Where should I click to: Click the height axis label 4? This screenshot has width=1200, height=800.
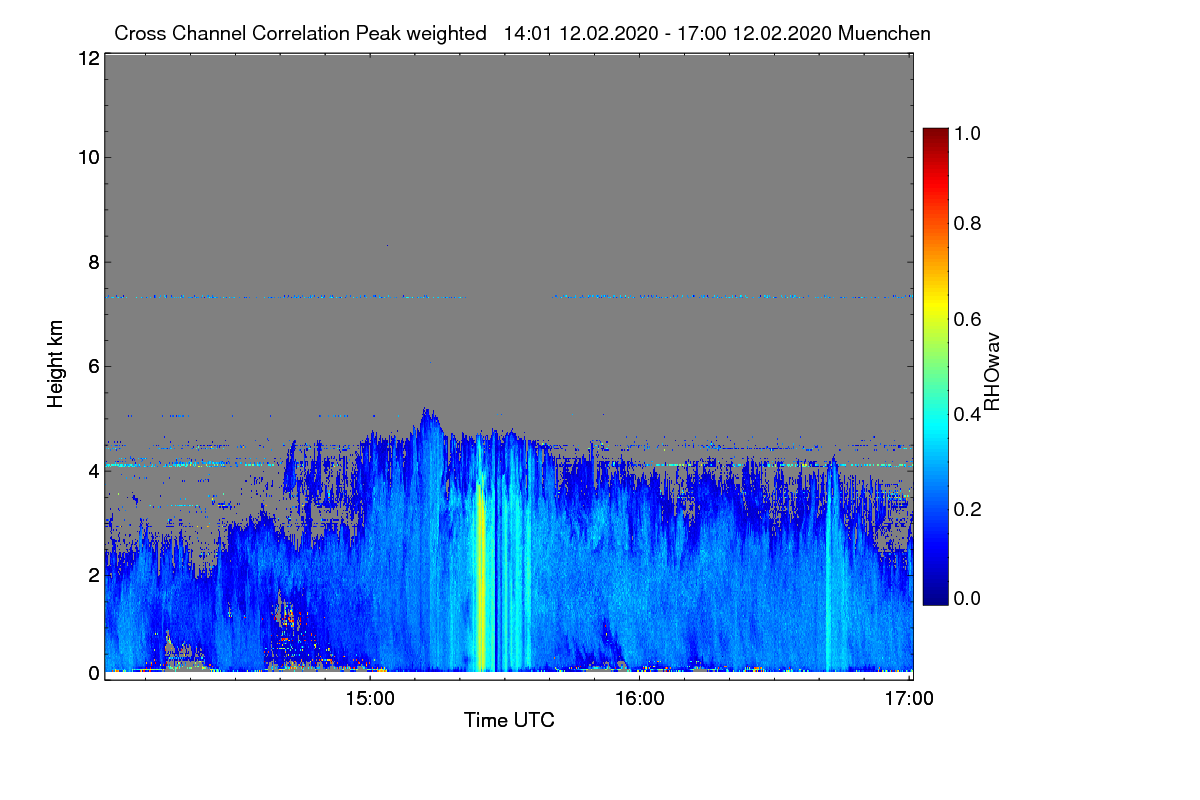pos(92,470)
